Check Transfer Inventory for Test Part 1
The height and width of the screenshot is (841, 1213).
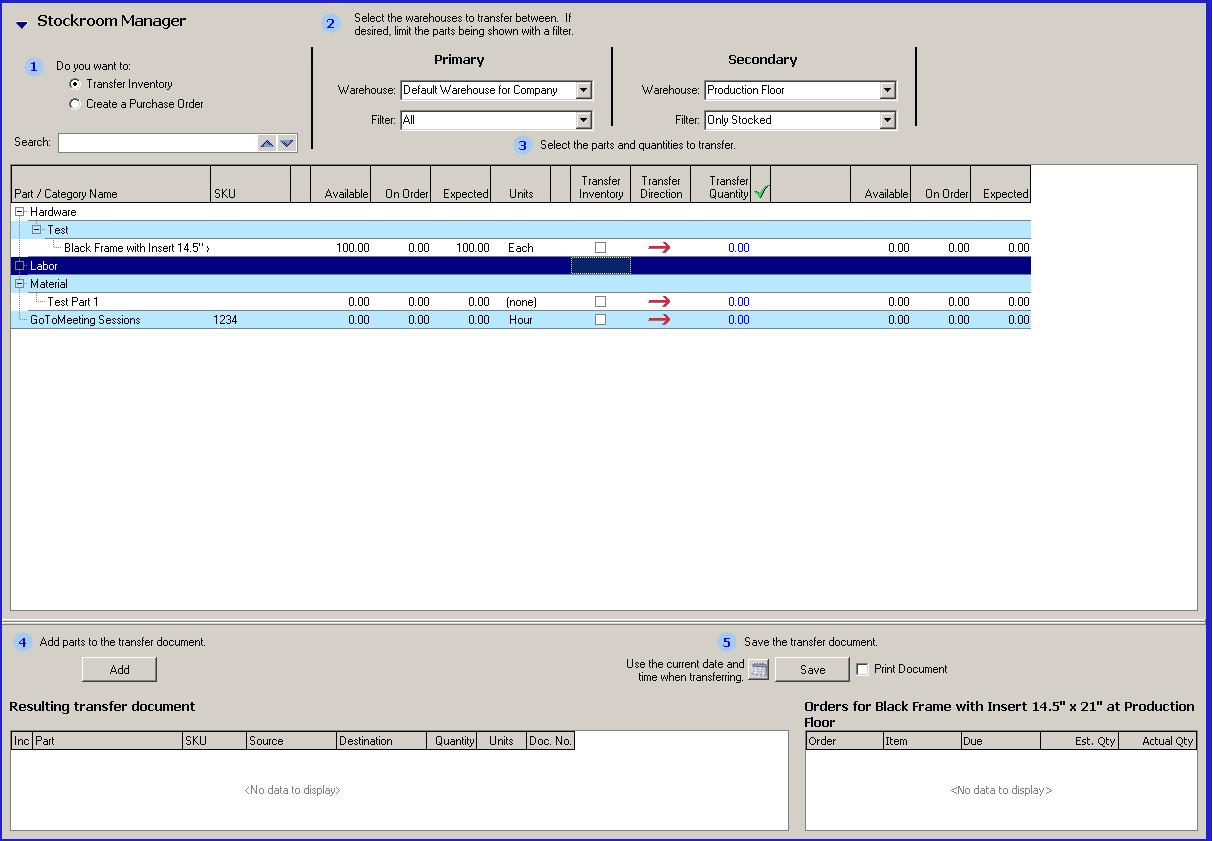click(x=600, y=302)
